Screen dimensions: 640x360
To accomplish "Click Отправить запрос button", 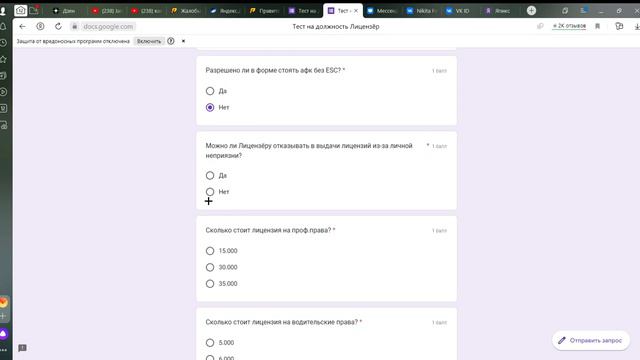I will click(591, 340).
